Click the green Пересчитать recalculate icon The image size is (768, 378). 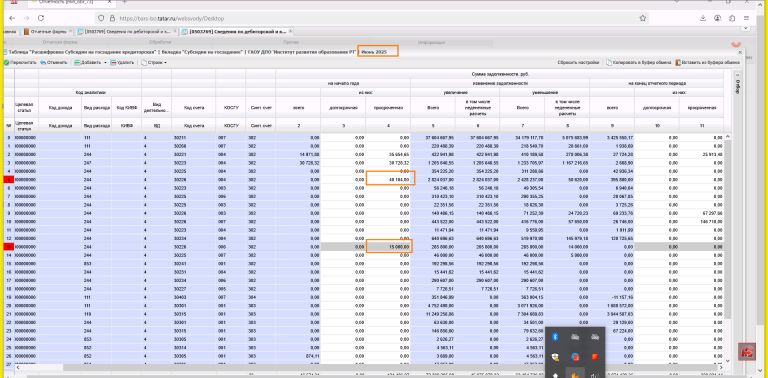(x=6, y=63)
